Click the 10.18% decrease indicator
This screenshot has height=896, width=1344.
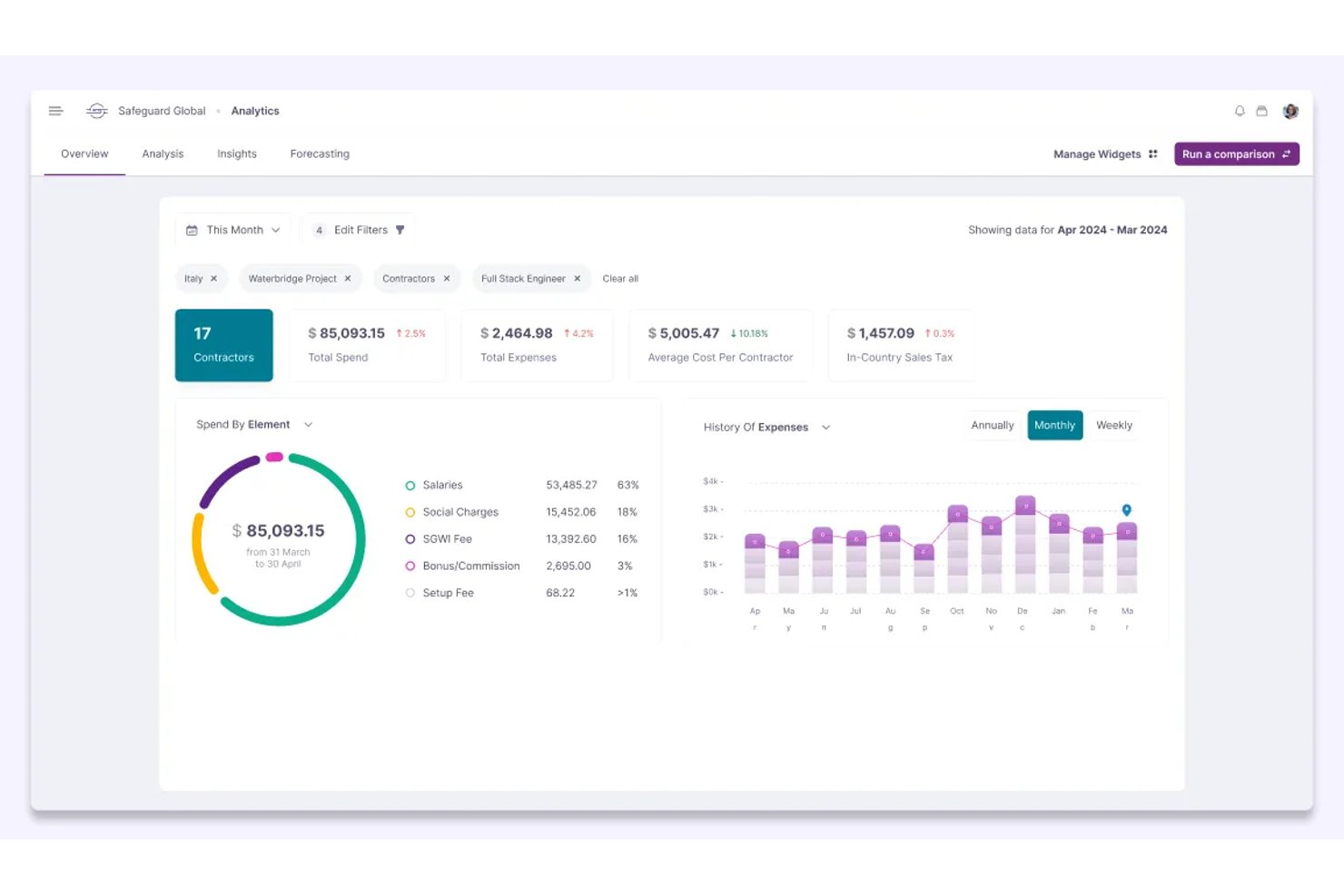749,334
